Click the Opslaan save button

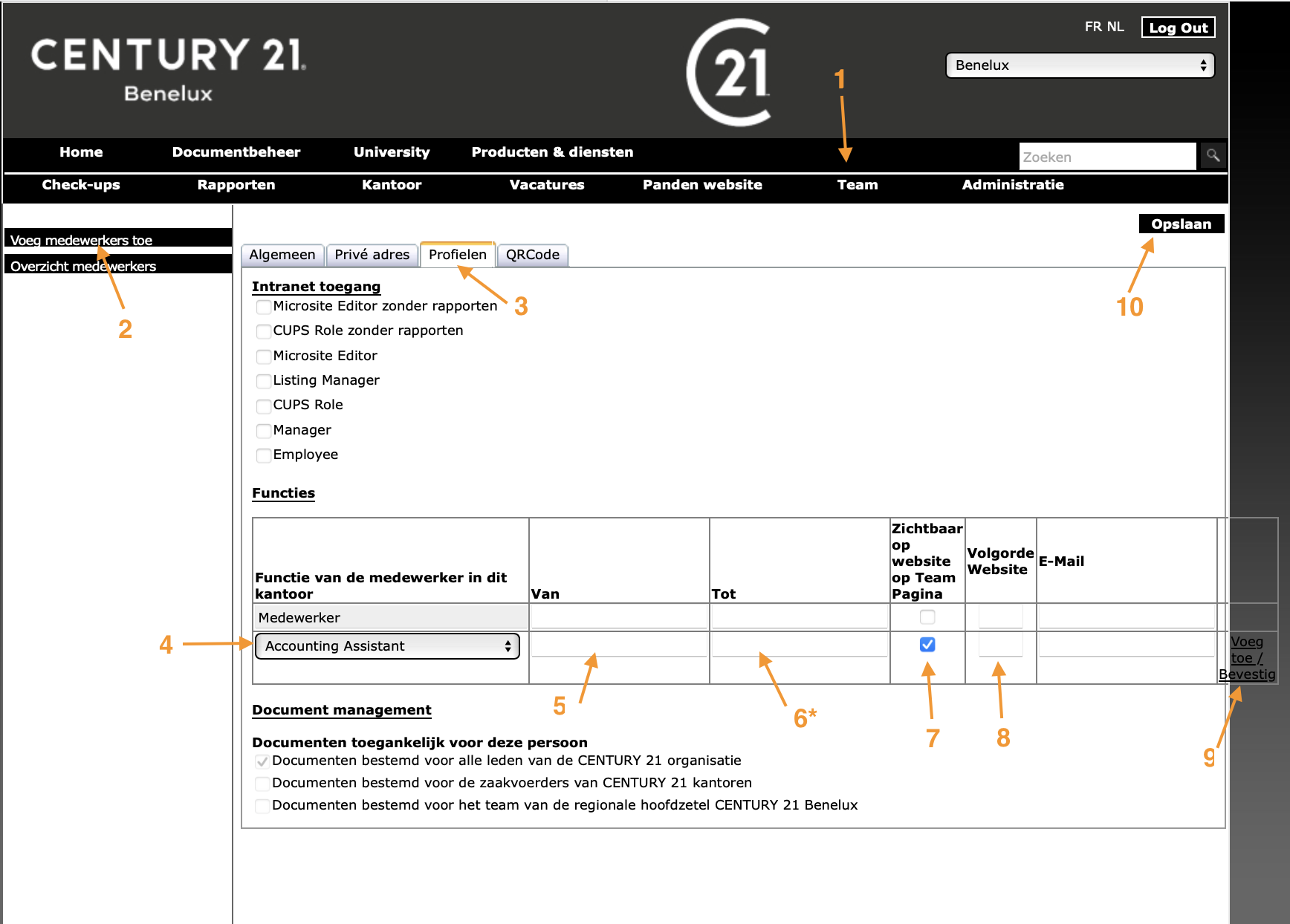[1181, 224]
